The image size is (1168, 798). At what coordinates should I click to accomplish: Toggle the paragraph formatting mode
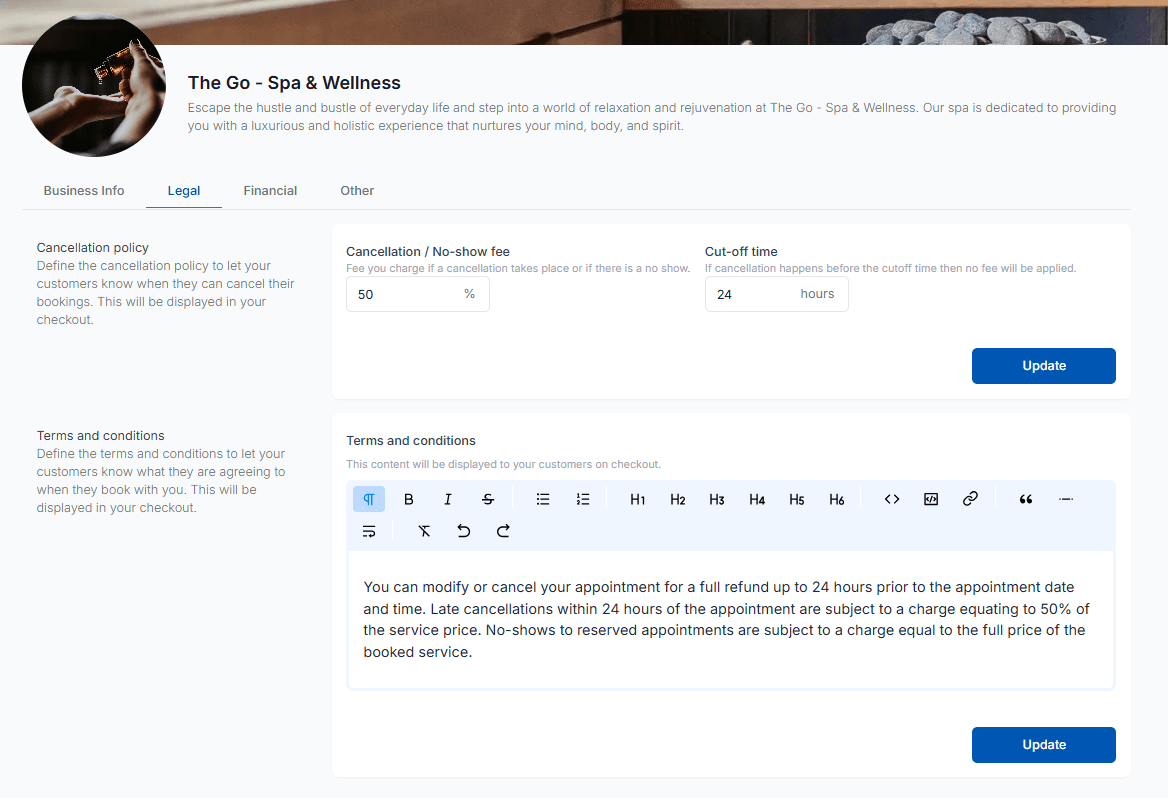(x=369, y=498)
